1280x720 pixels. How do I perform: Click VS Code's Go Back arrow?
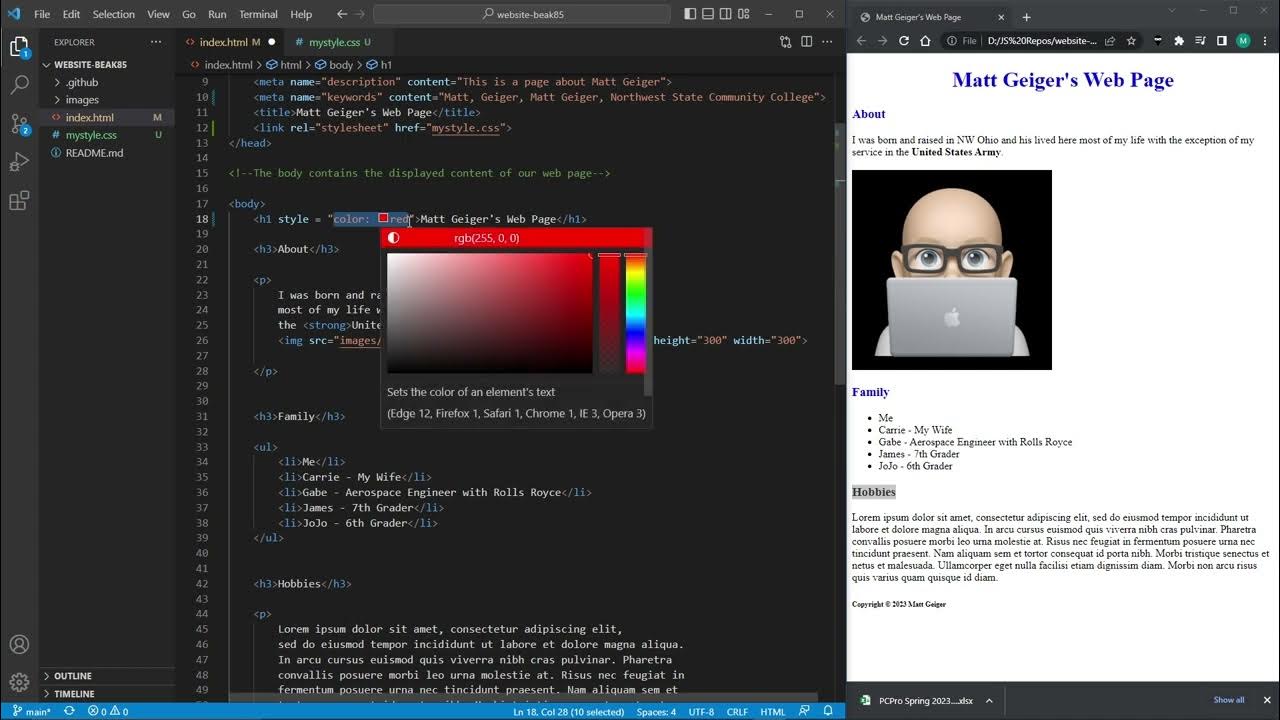342,14
